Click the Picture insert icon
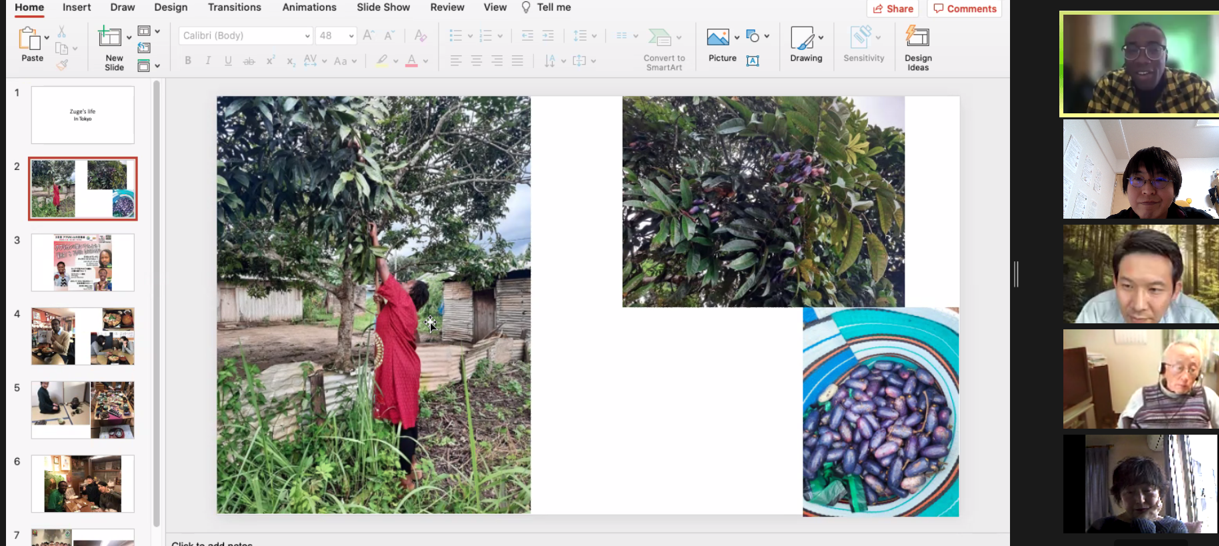This screenshot has width=1219, height=546. [718, 38]
